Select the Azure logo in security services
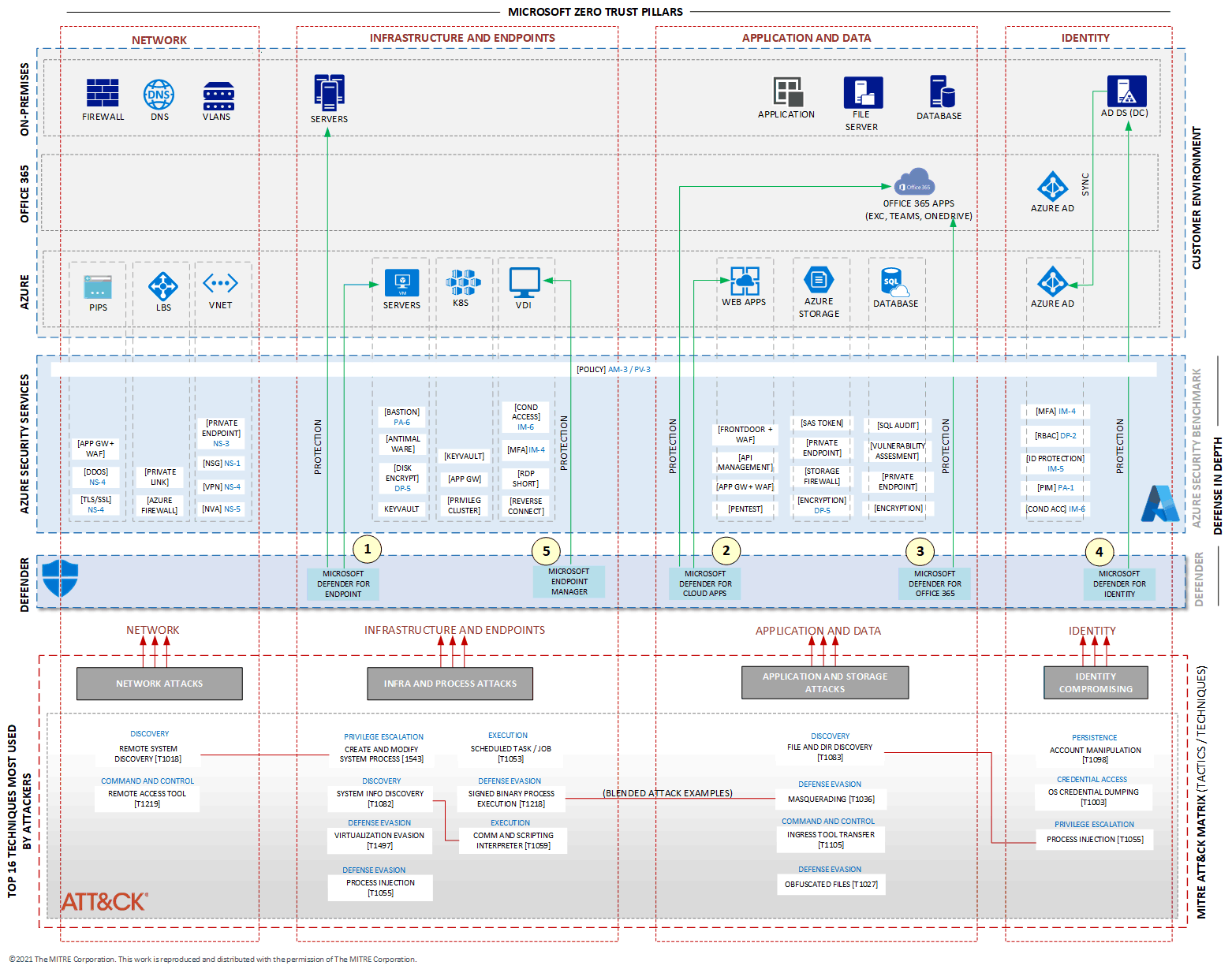The height and width of the screenshot is (969, 1232). [x=1159, y=504]
